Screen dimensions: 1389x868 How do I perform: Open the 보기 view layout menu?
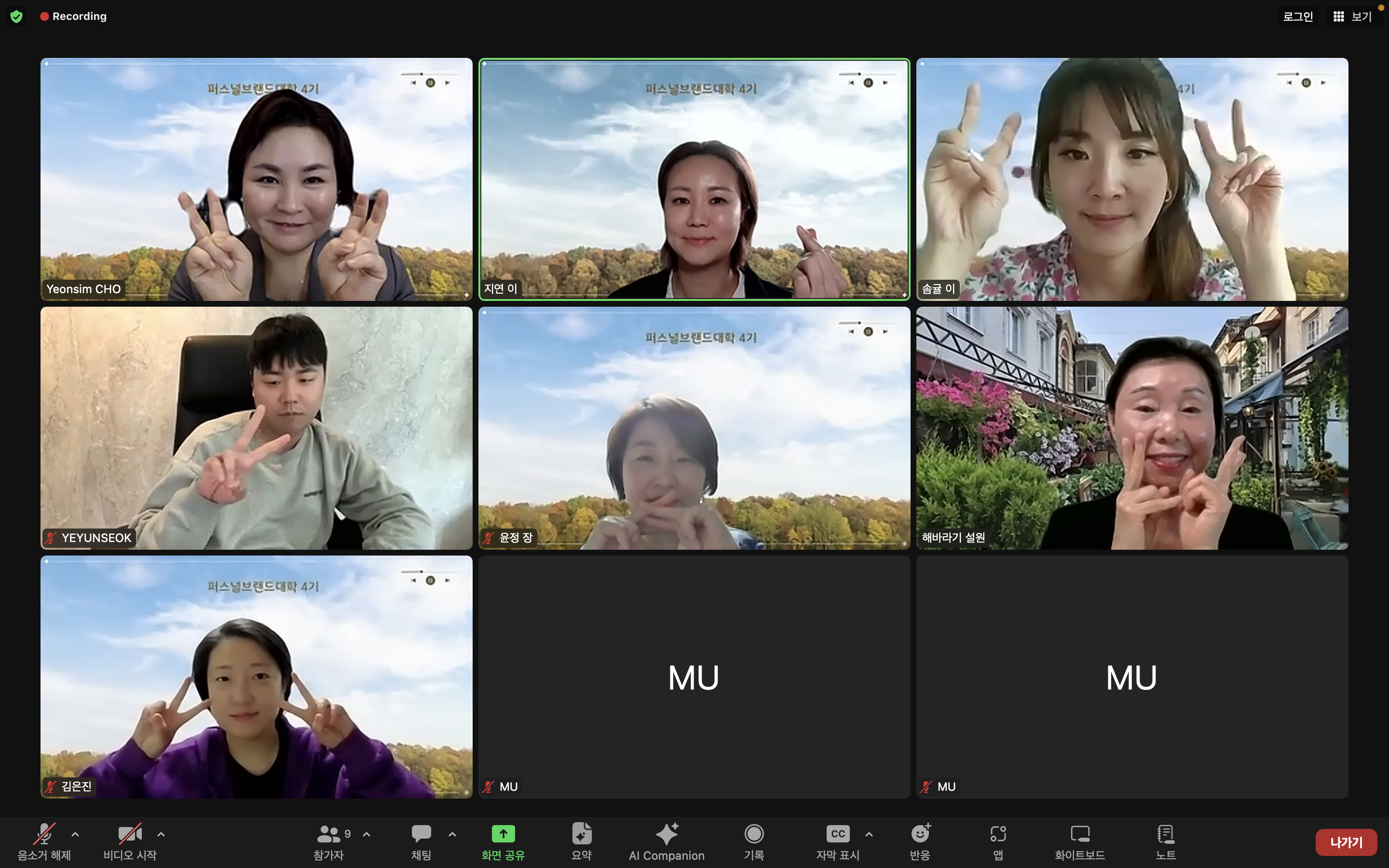click(x=1353, y=17)
